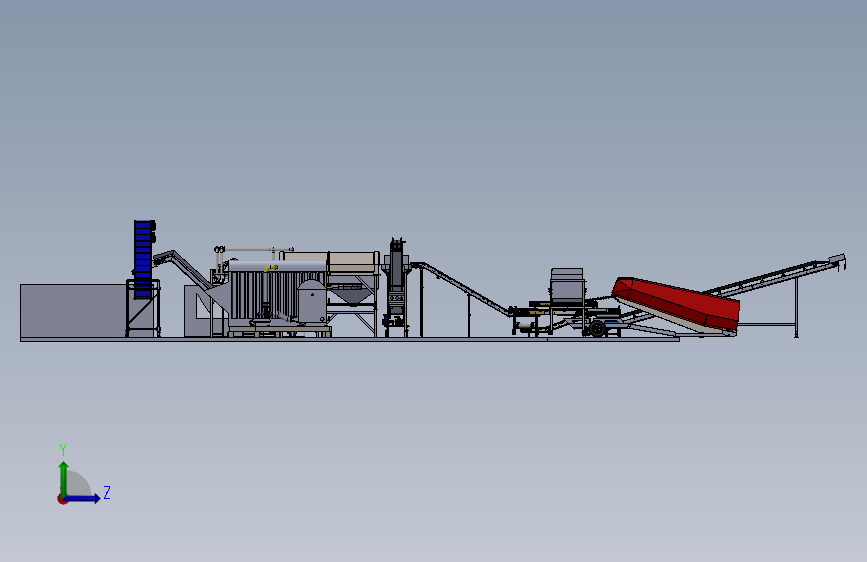Viewport: 867px width, 562px height.
Task: Select the Y axis arrow on the triad
Action: pos(64,479)
